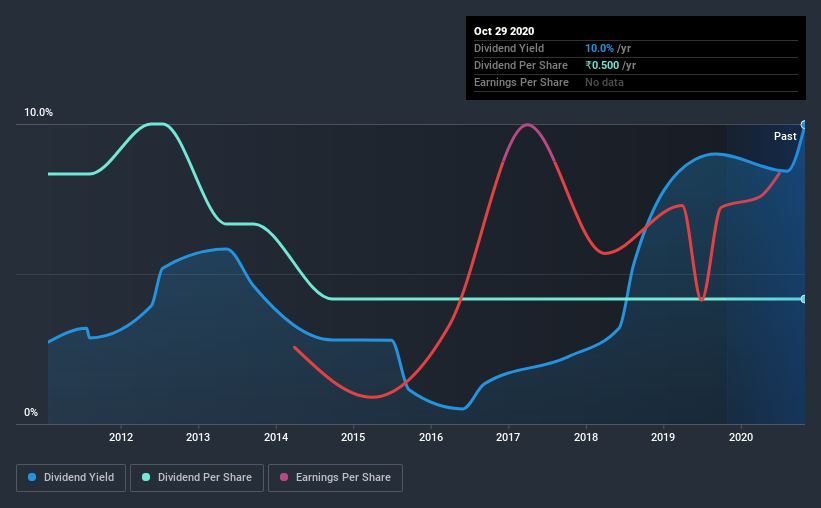Click the blue Dividend Yield legend dot
This screenshot has height=508, width=821.
[x=32, y=477]
